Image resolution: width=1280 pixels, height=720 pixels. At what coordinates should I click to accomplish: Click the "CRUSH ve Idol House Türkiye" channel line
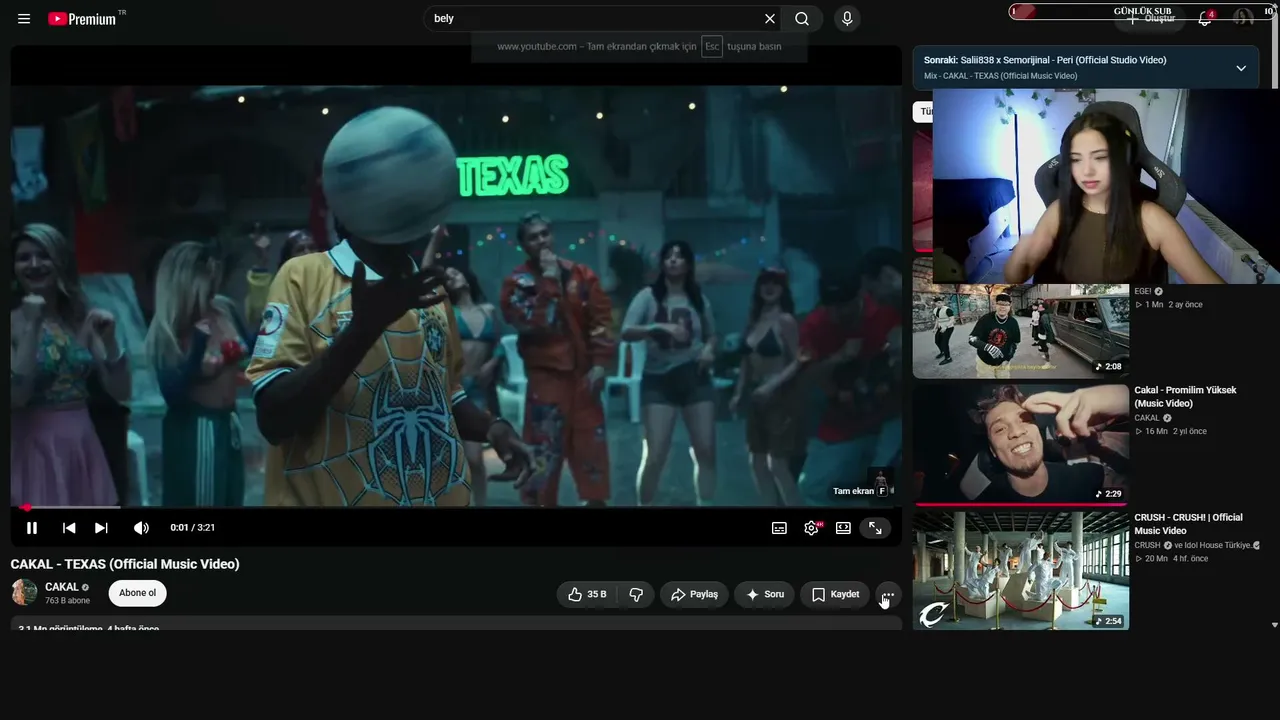click(1197, 545)
